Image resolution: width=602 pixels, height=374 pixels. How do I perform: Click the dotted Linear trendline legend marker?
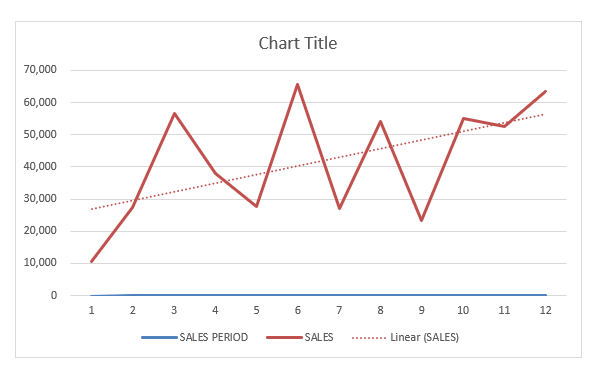coord(369,338)
